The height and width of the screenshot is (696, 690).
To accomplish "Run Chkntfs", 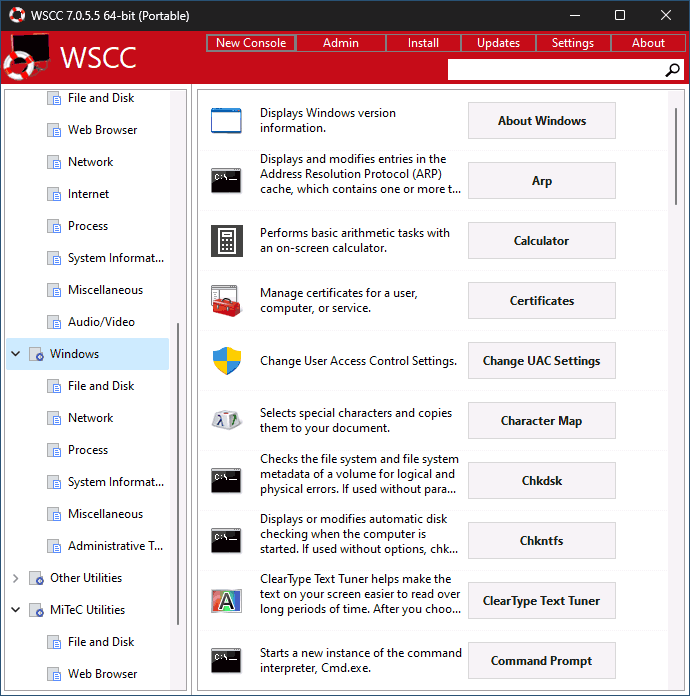I will click(542, 540).
